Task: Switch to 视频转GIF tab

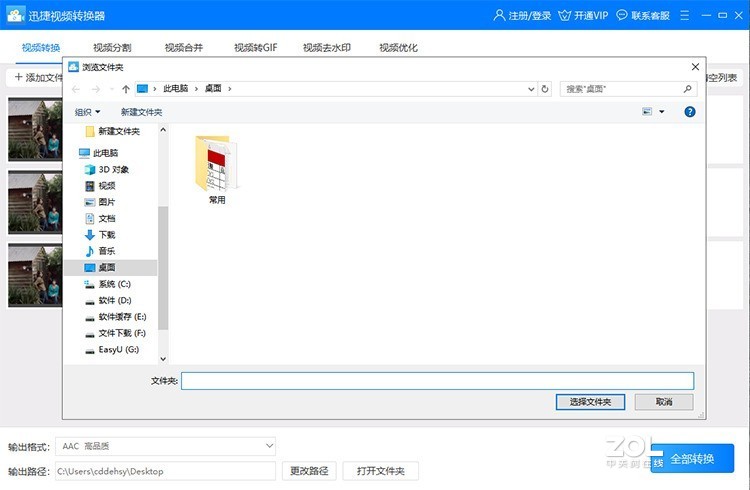Action: [255, 47]
